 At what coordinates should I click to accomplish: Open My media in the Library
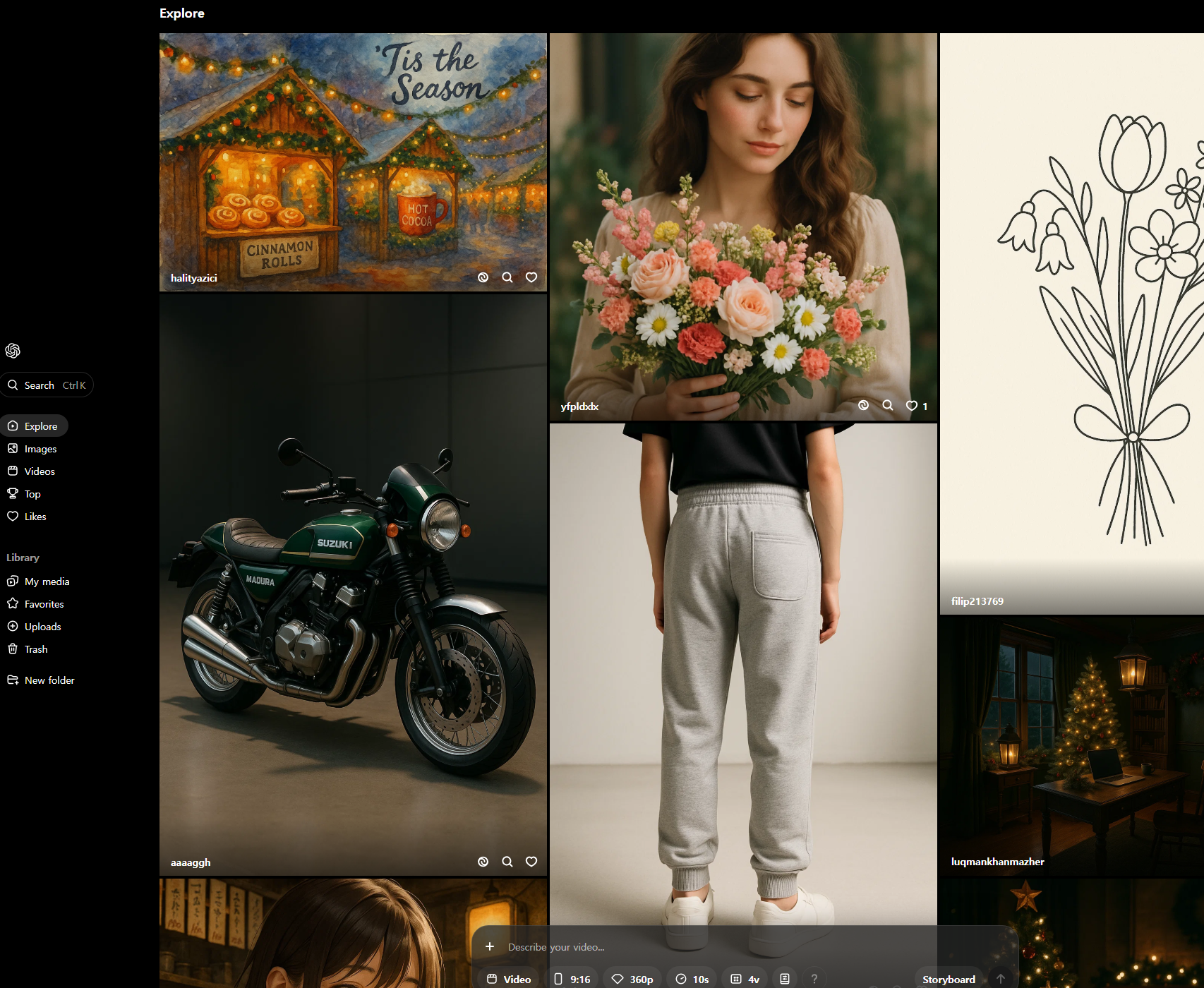coord(39,582)
